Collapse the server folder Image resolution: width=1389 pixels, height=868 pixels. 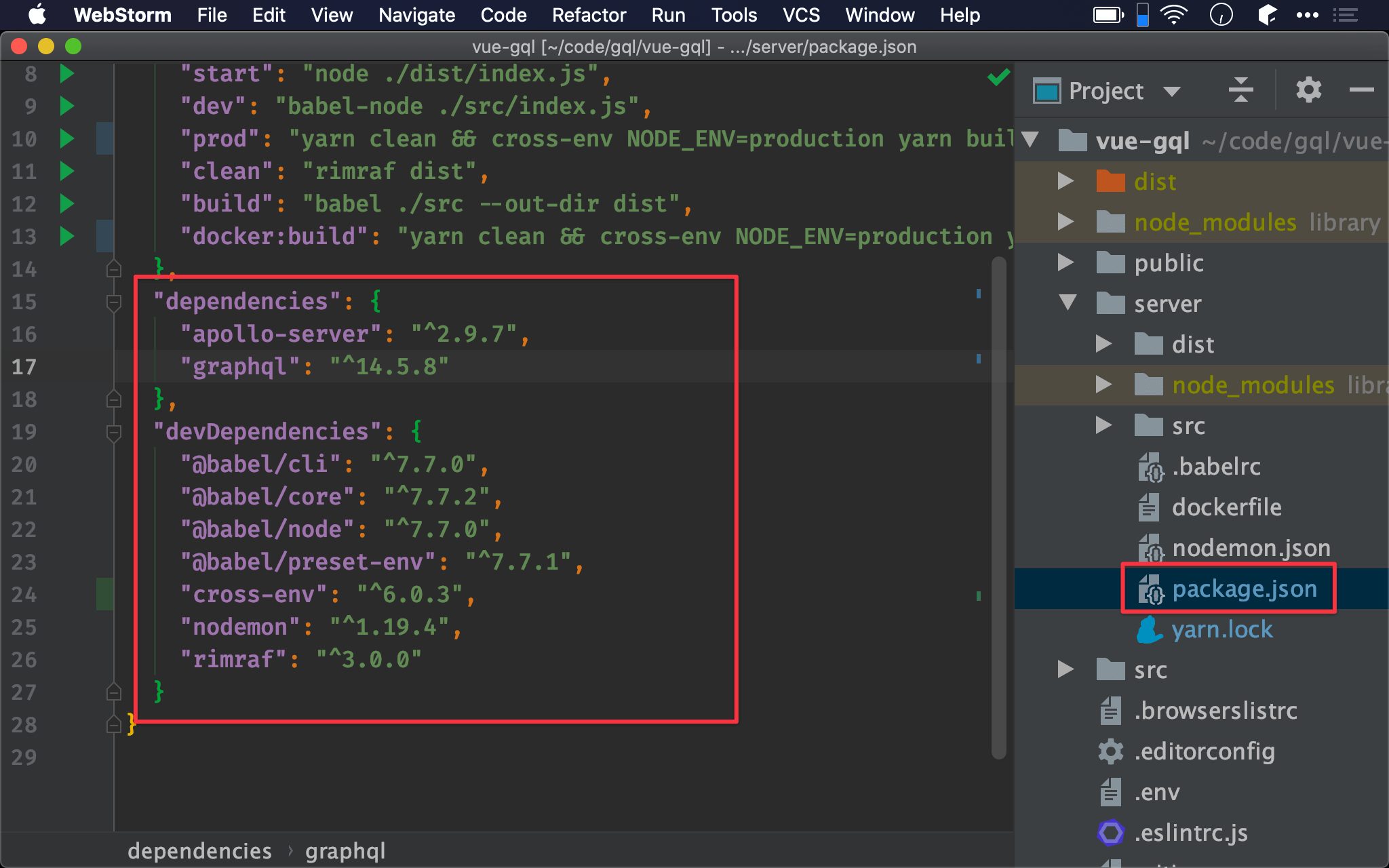(x=1068, y=303)
